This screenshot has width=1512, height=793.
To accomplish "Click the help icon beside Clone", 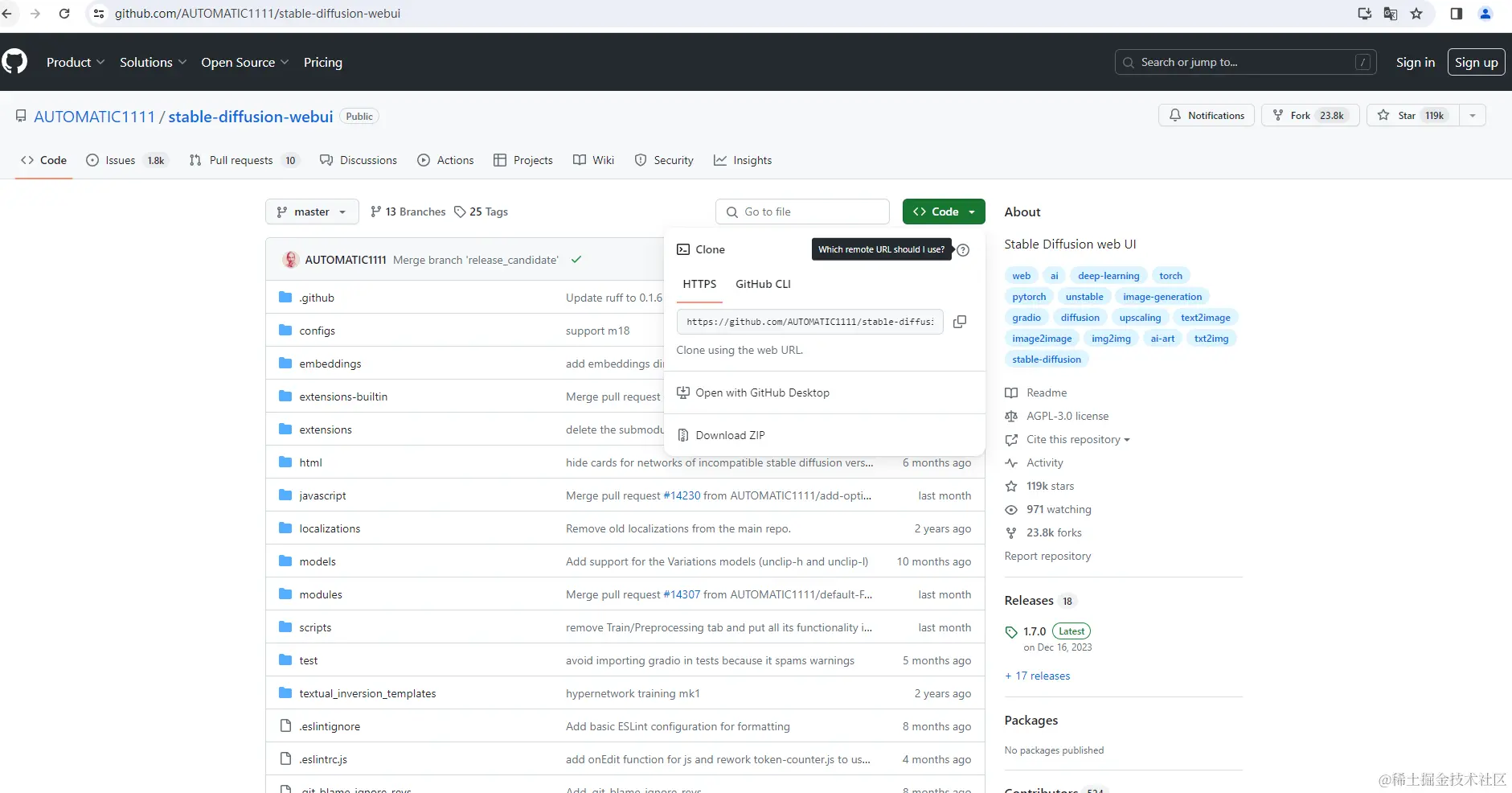I will click(x=963, y=250).
